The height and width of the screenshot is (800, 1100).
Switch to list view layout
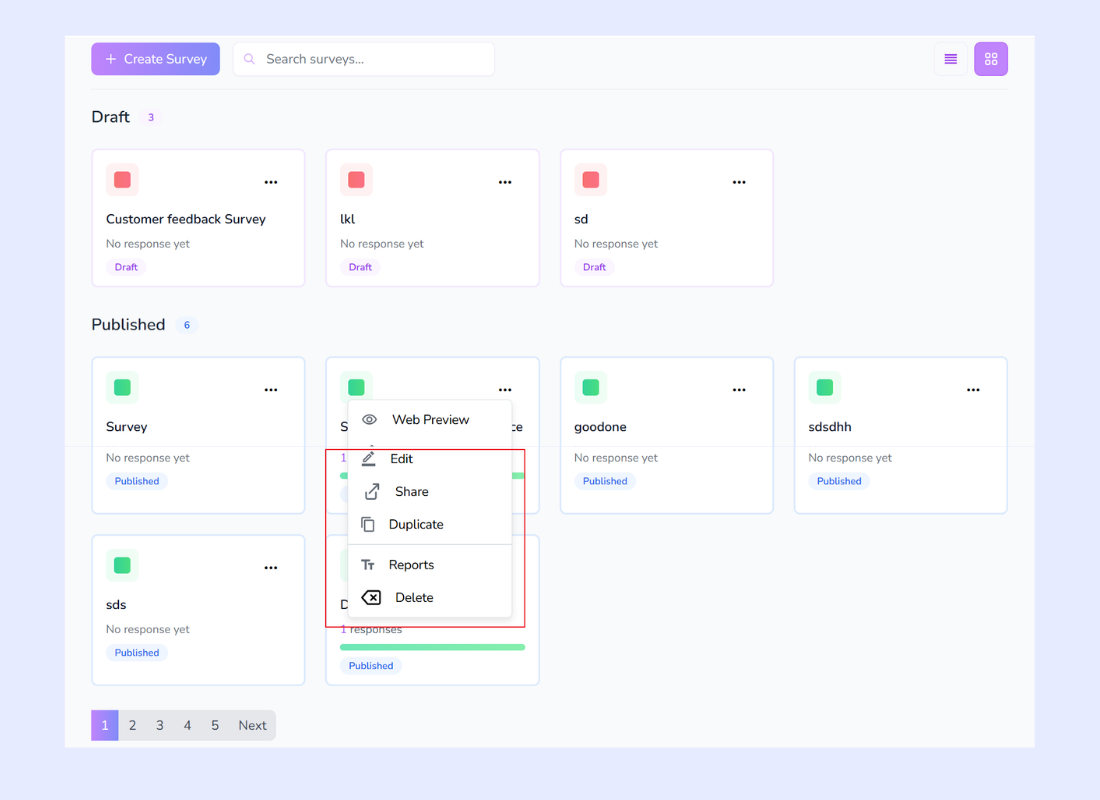(x=950, y=59)
